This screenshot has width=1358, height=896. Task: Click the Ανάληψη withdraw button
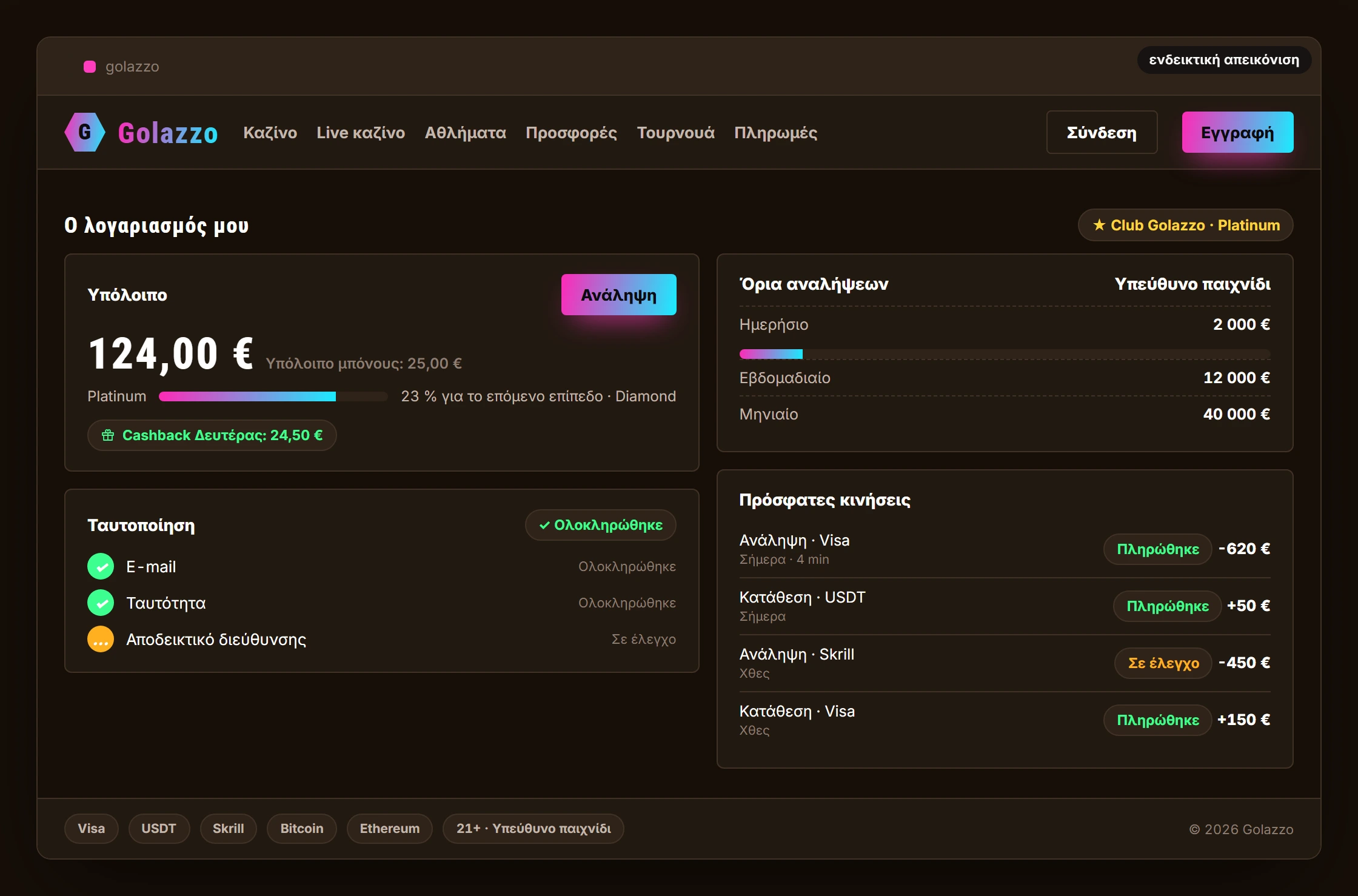(x=619, y=295)
